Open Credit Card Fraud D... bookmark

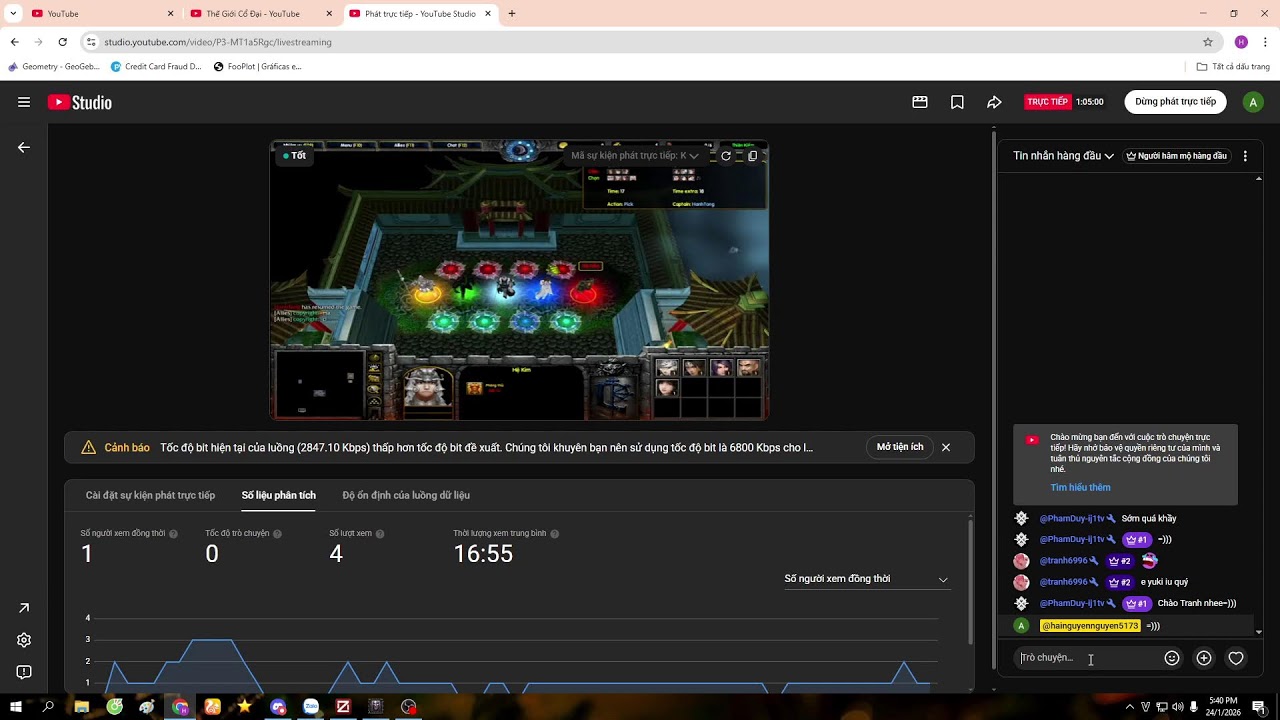pos(156,67)
